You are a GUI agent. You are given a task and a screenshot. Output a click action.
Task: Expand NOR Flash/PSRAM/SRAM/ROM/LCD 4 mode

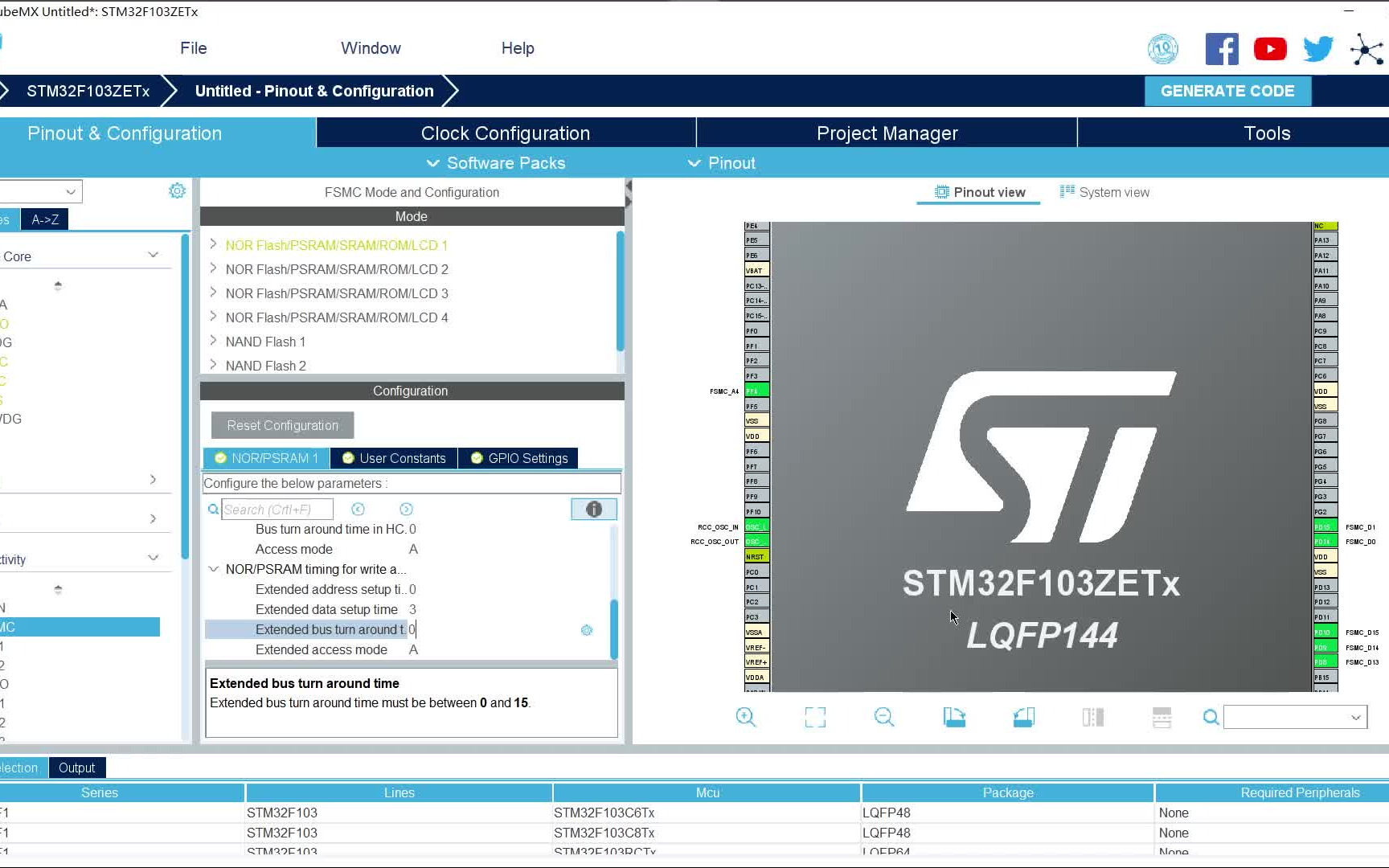pyautogui.click(x=213, y=317)
